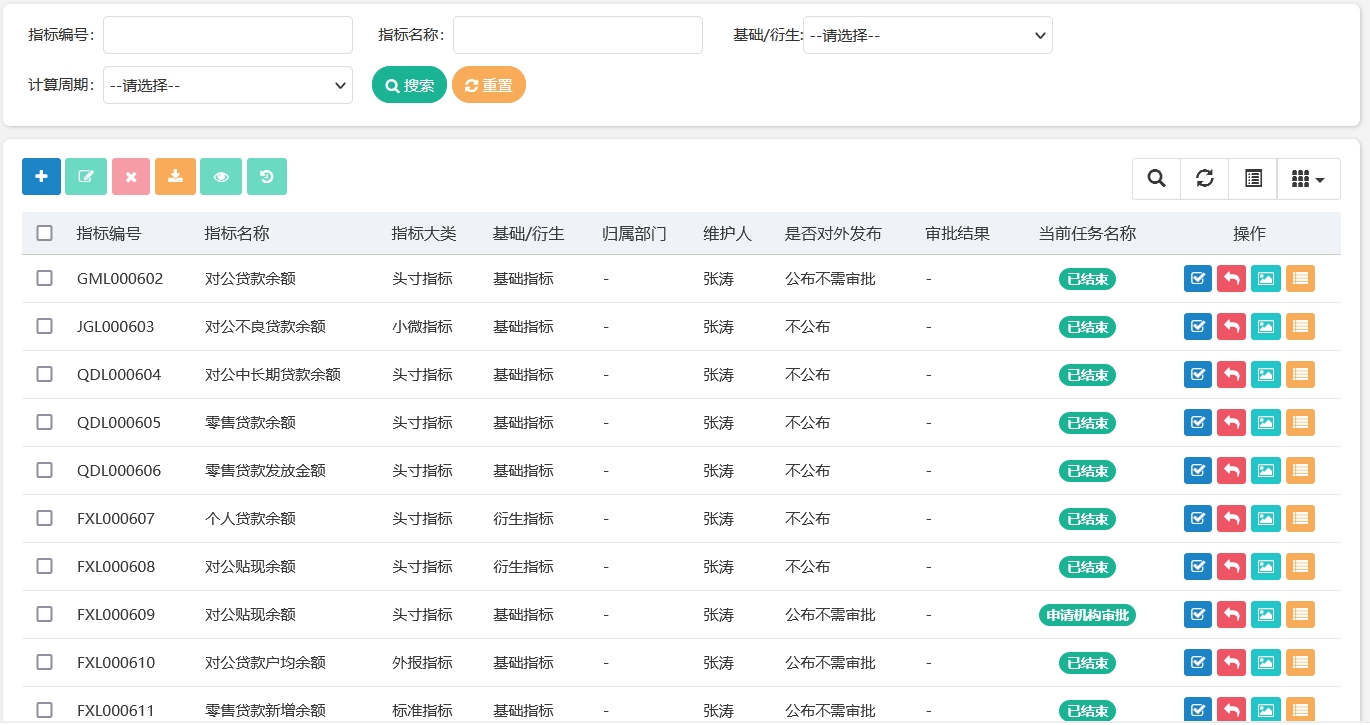This screenshot has height=725, width=1370.
Task: Click teal image icon for QDL000604
Action: 1265,375
